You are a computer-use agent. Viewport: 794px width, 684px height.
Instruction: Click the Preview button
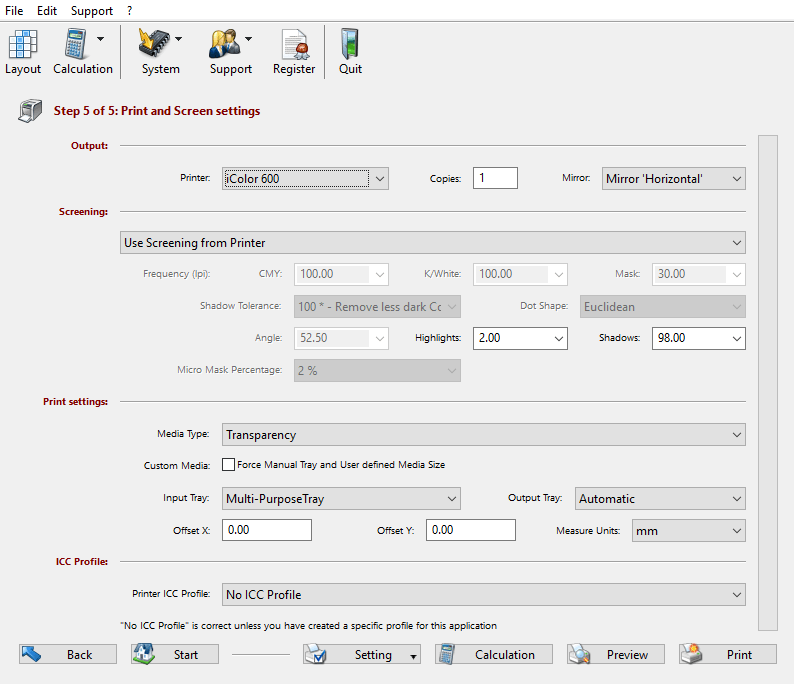616,654
